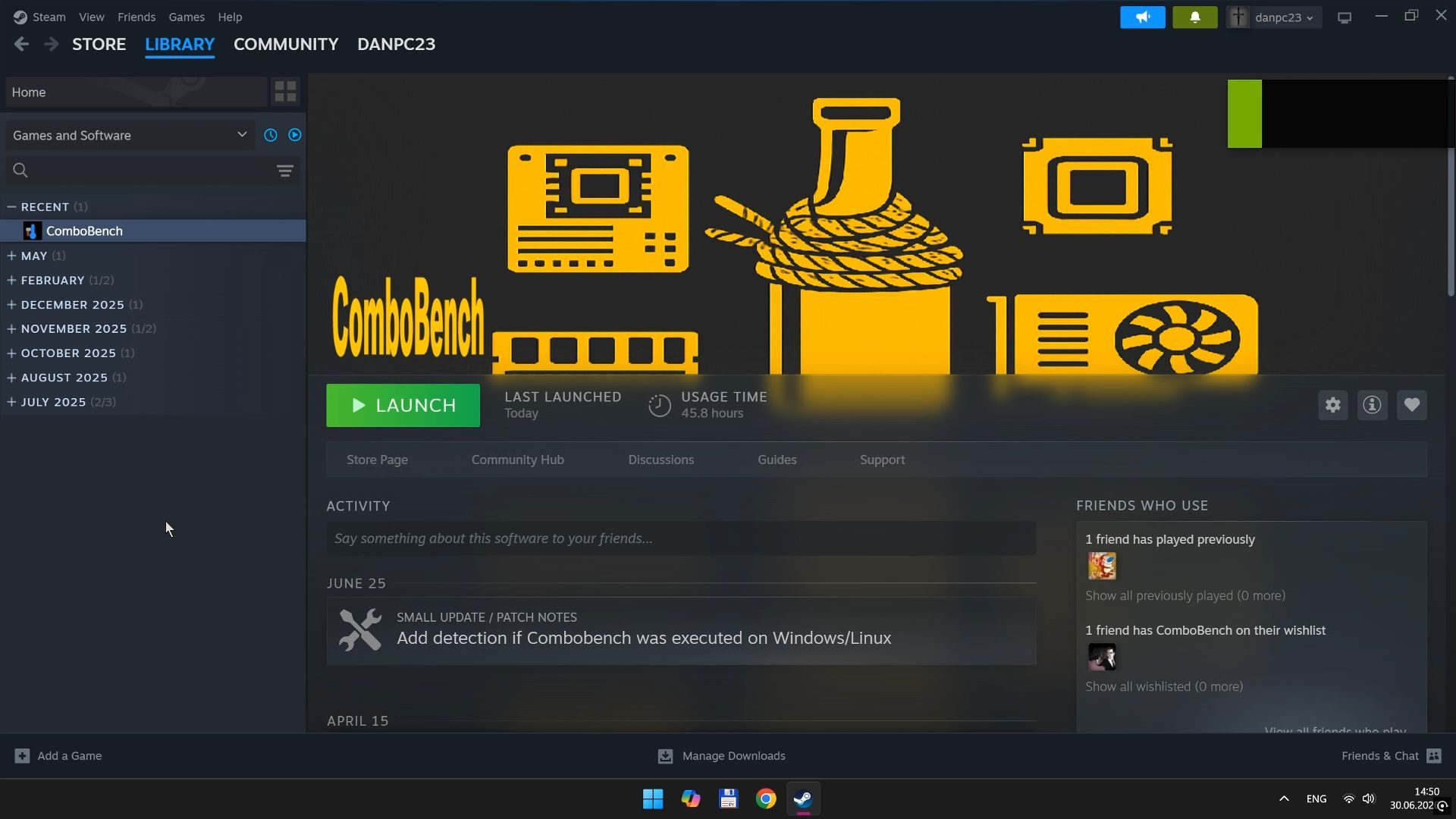
Task: Open the View menu
Action: coord(92,17)
